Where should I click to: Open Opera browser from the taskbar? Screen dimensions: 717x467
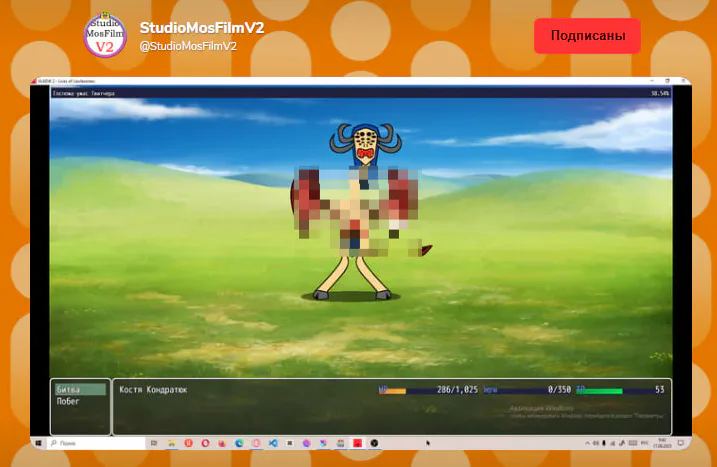click(205, 443)
